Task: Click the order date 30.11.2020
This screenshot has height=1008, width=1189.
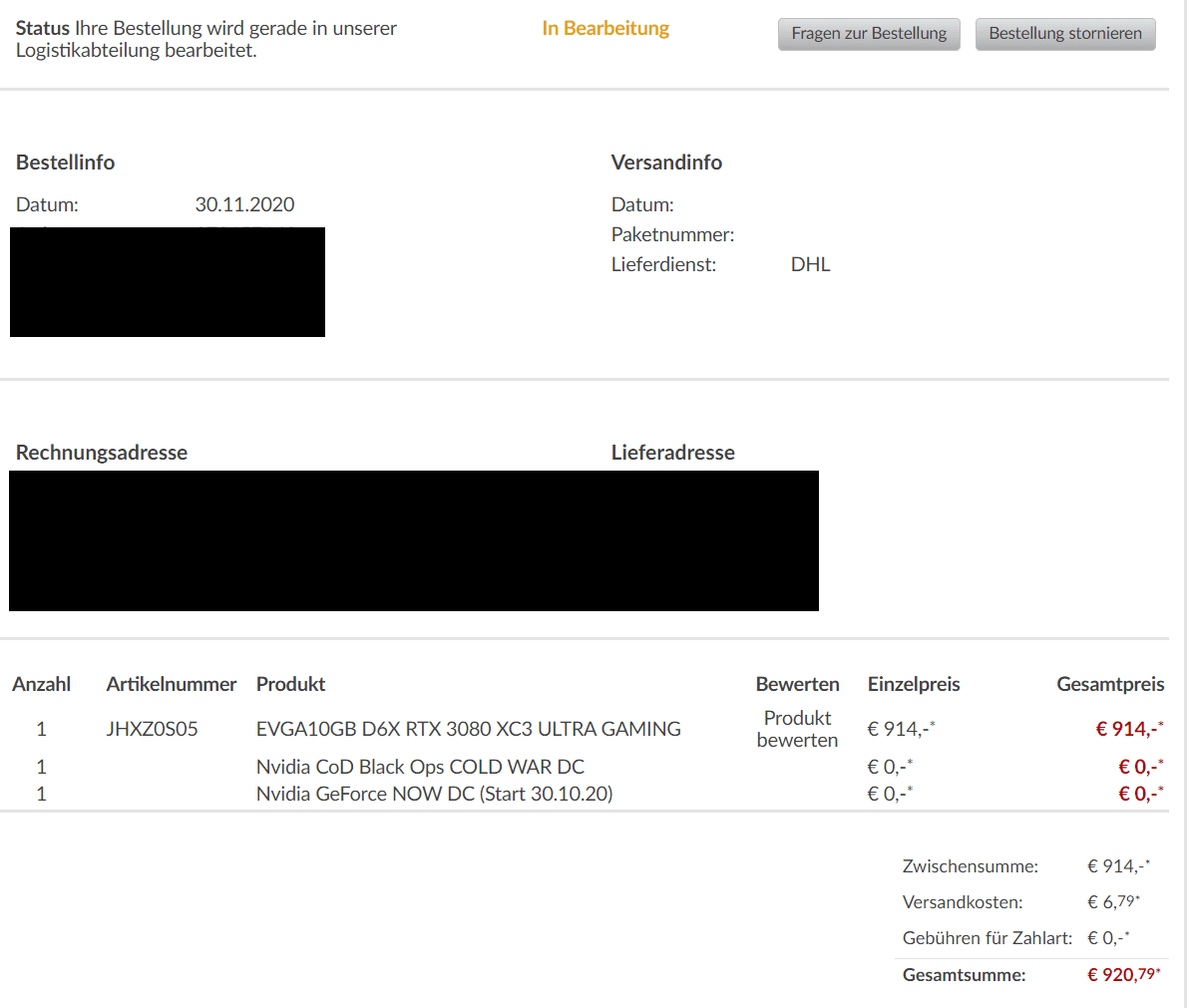Action: coord(245,204)
